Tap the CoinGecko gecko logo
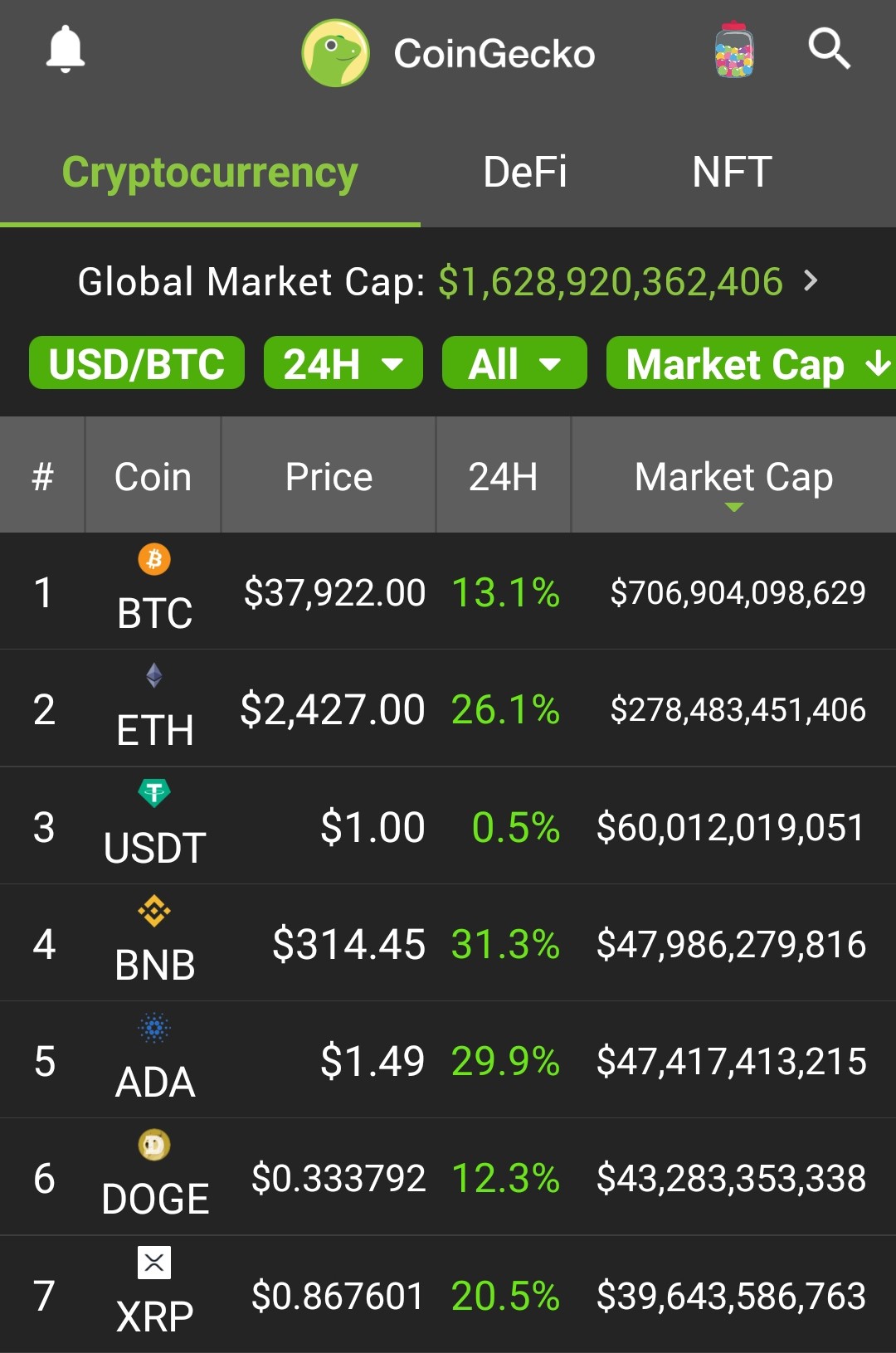This screenshot has width=896, height=1353. [x=336, y=53]
